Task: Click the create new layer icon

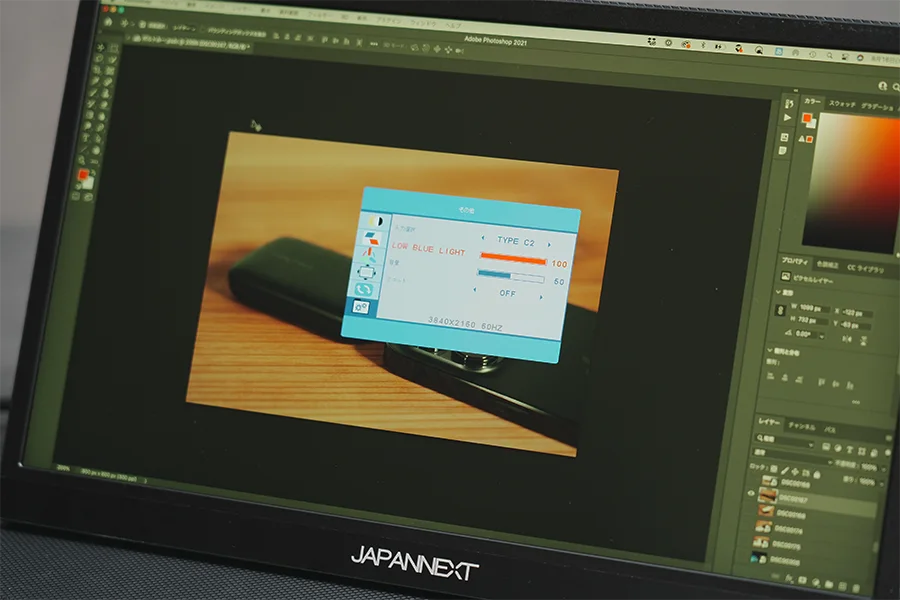Action: (x=843, y=585)
